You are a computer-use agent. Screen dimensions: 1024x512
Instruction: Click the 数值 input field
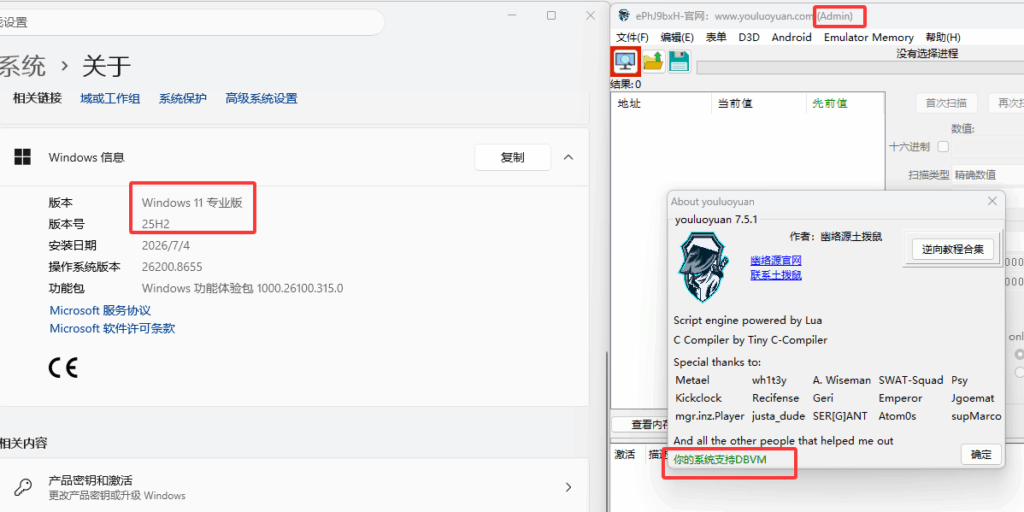tap(987, 146)
